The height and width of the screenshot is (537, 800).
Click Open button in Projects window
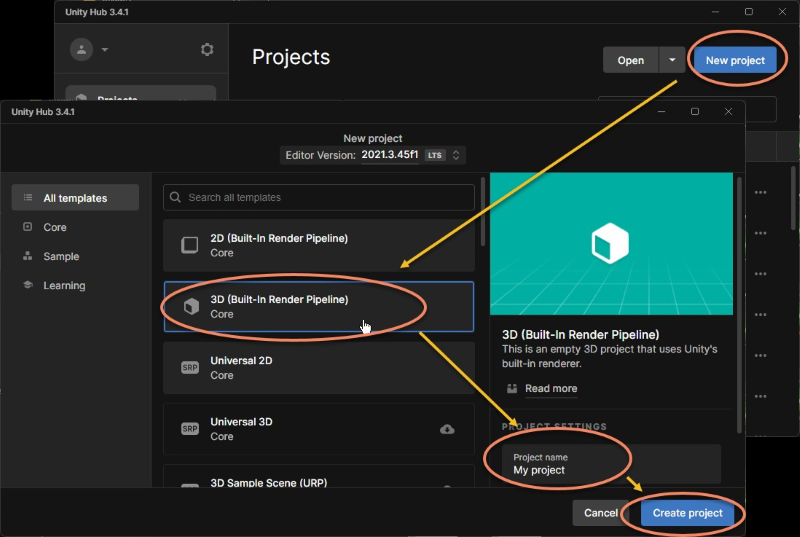(631, 60)
